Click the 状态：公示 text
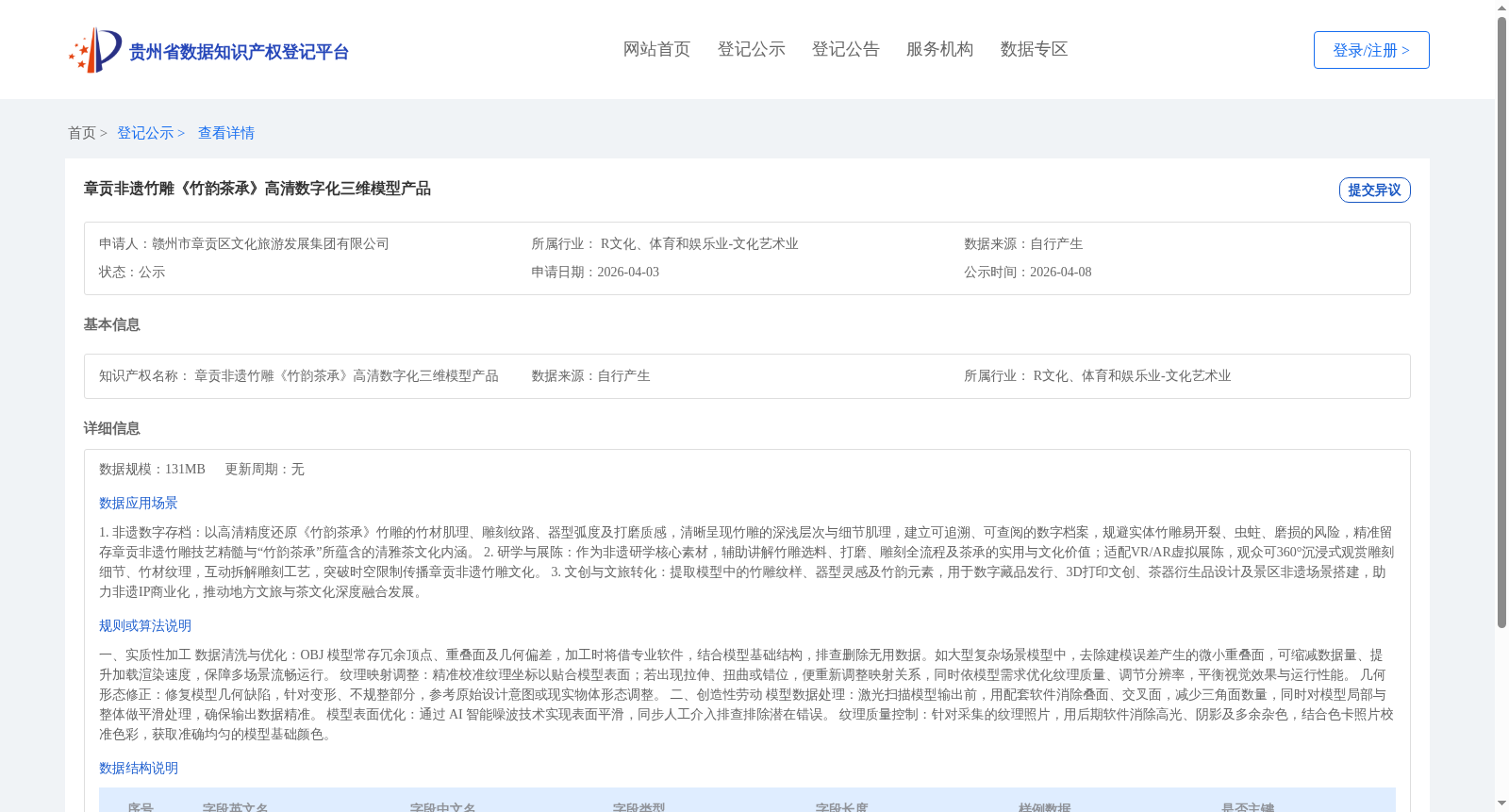The width and height of the screenshot is (1509, 812). point(132,272)
